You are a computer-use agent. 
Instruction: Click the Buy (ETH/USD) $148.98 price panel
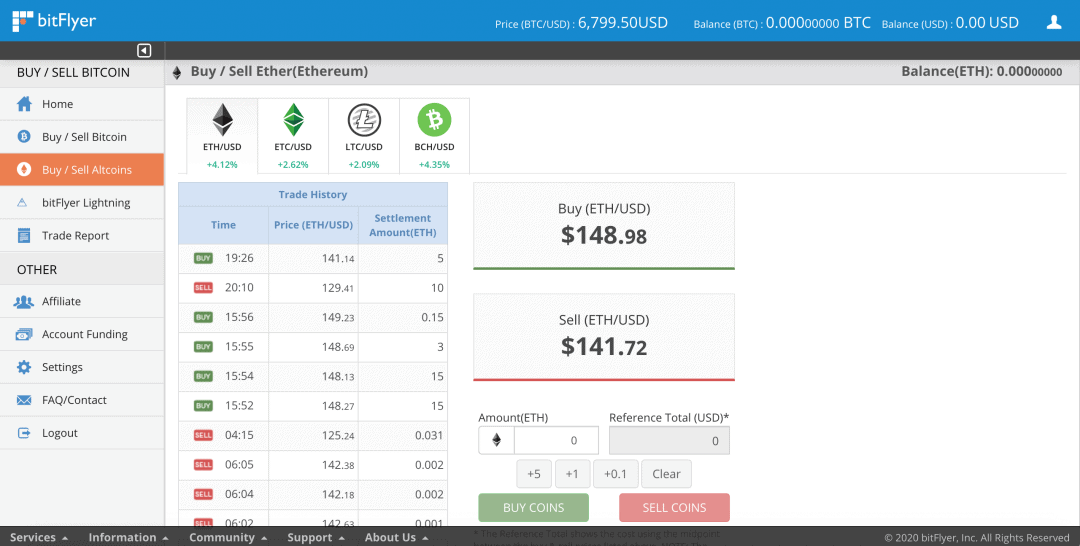click(x=604, y=226)
